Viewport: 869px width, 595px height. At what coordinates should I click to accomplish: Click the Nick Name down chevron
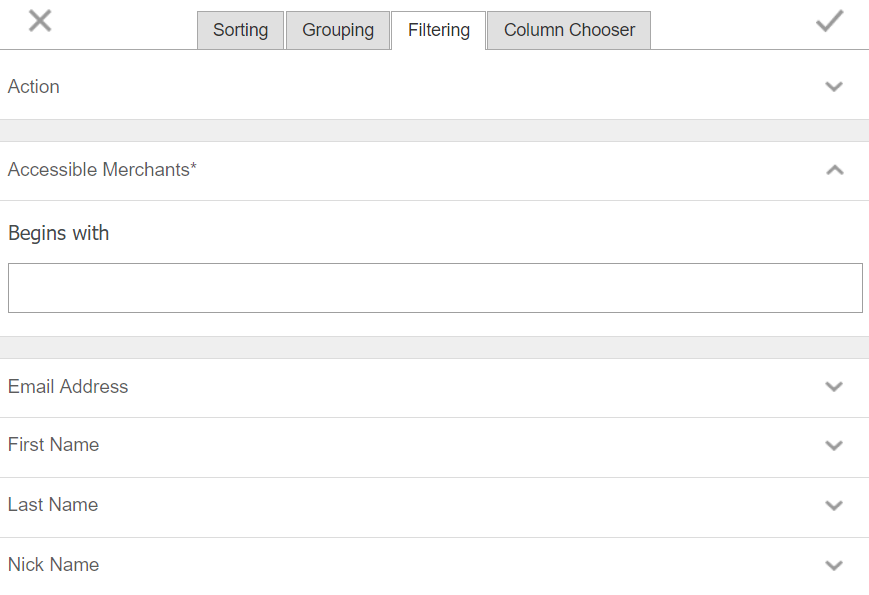tap(834, 566)
